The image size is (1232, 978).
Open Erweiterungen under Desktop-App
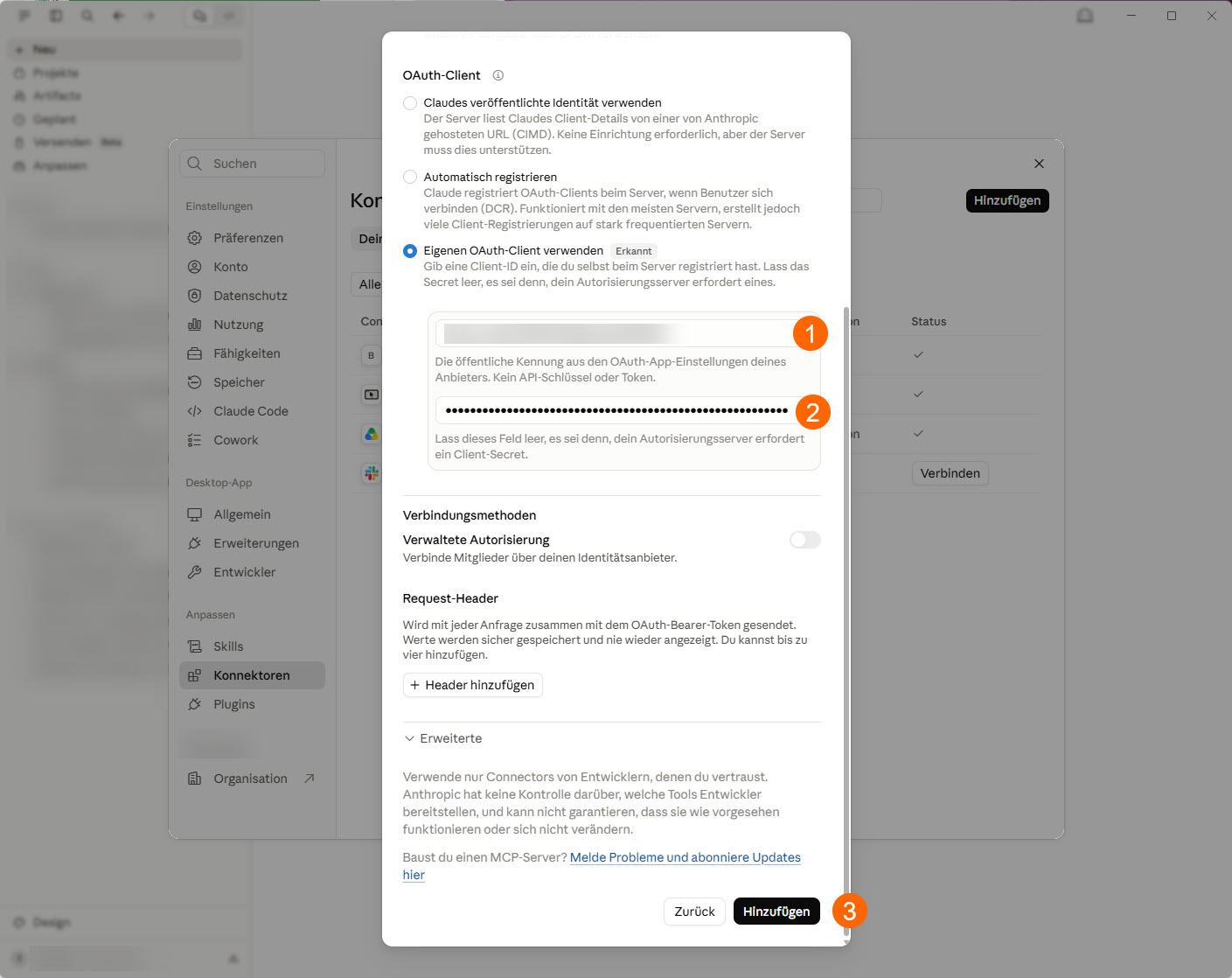(252, 543)
